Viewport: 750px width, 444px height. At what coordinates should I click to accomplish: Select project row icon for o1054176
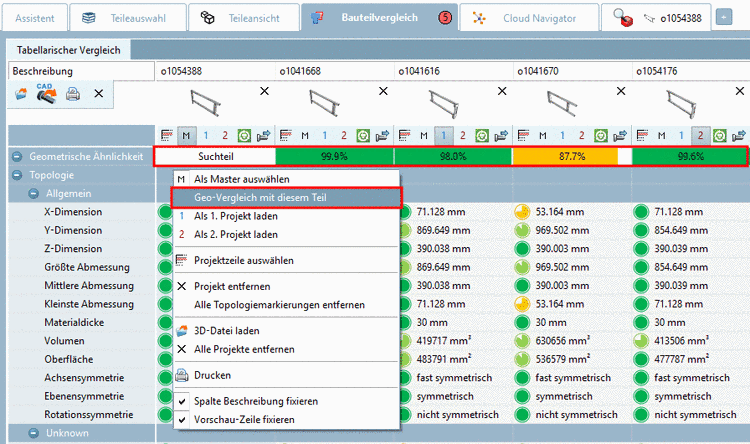tap(642, 136)
